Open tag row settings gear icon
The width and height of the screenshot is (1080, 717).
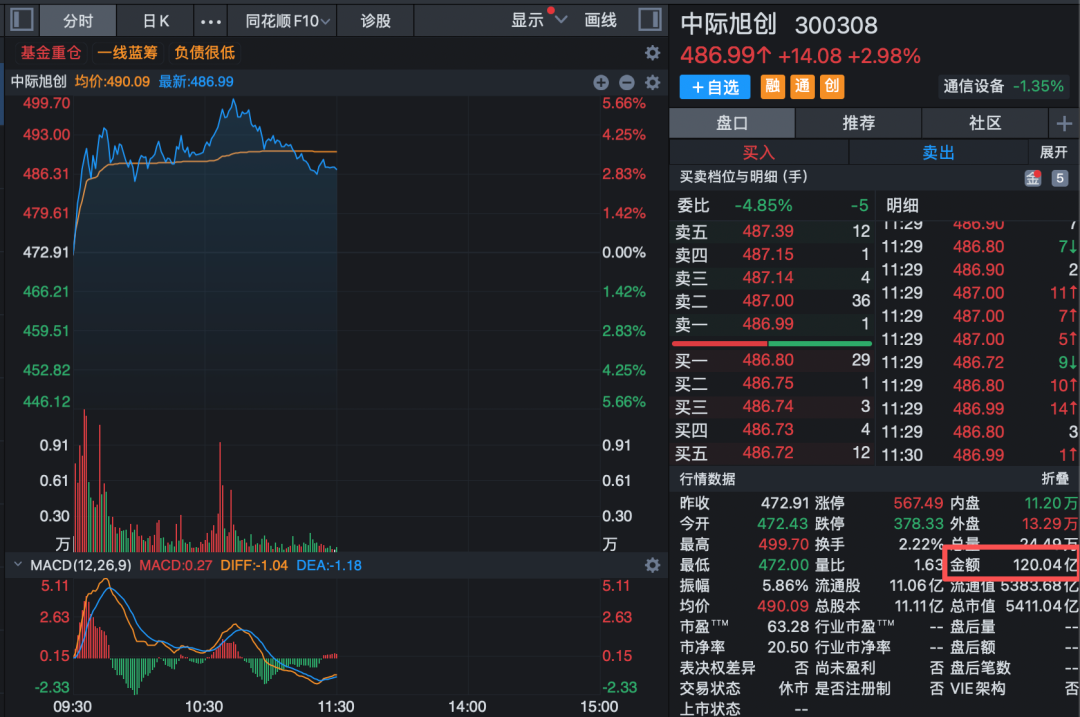point(652,53)
